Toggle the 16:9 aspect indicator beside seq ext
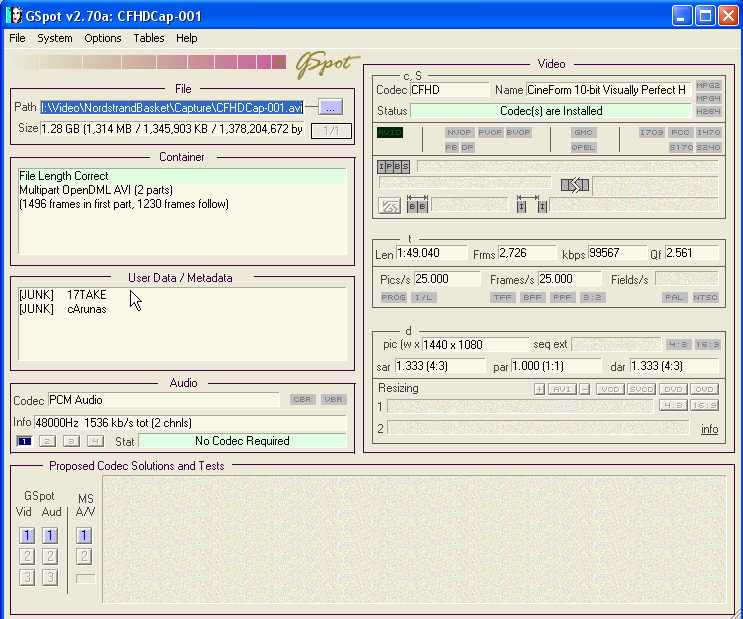Image resolution: width=743 pixels, height=619 pixels. click(707, 344)
